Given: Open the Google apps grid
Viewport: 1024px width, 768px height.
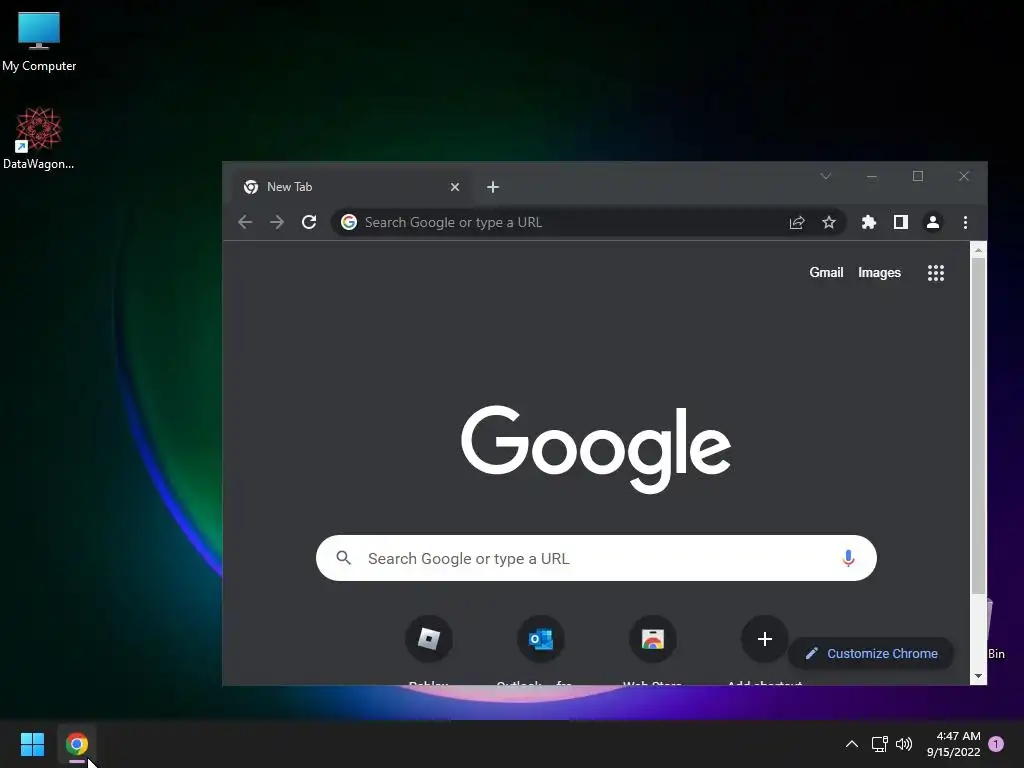Looking at the screenshot, I should pyautogui.click(x=936, y=273).
